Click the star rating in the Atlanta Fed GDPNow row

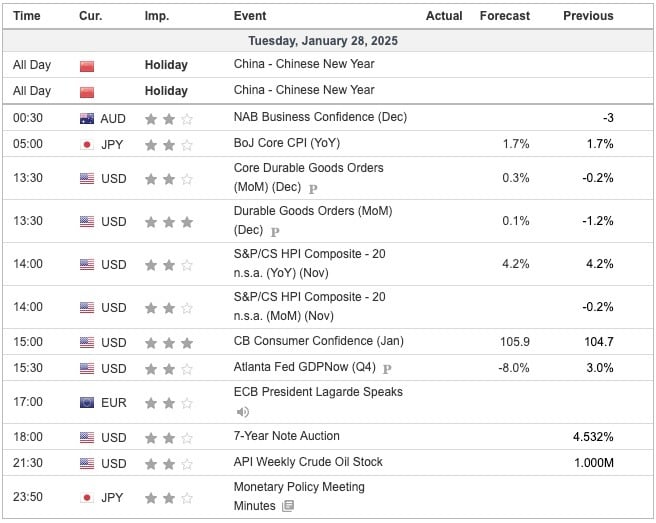[169, 369]
